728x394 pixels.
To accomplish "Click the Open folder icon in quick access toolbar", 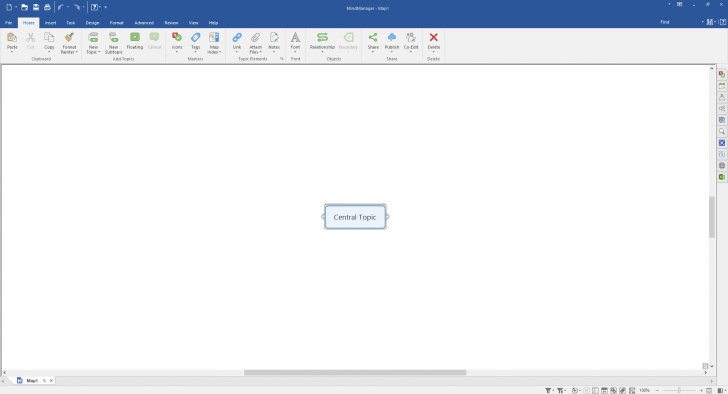I will 25,7.
